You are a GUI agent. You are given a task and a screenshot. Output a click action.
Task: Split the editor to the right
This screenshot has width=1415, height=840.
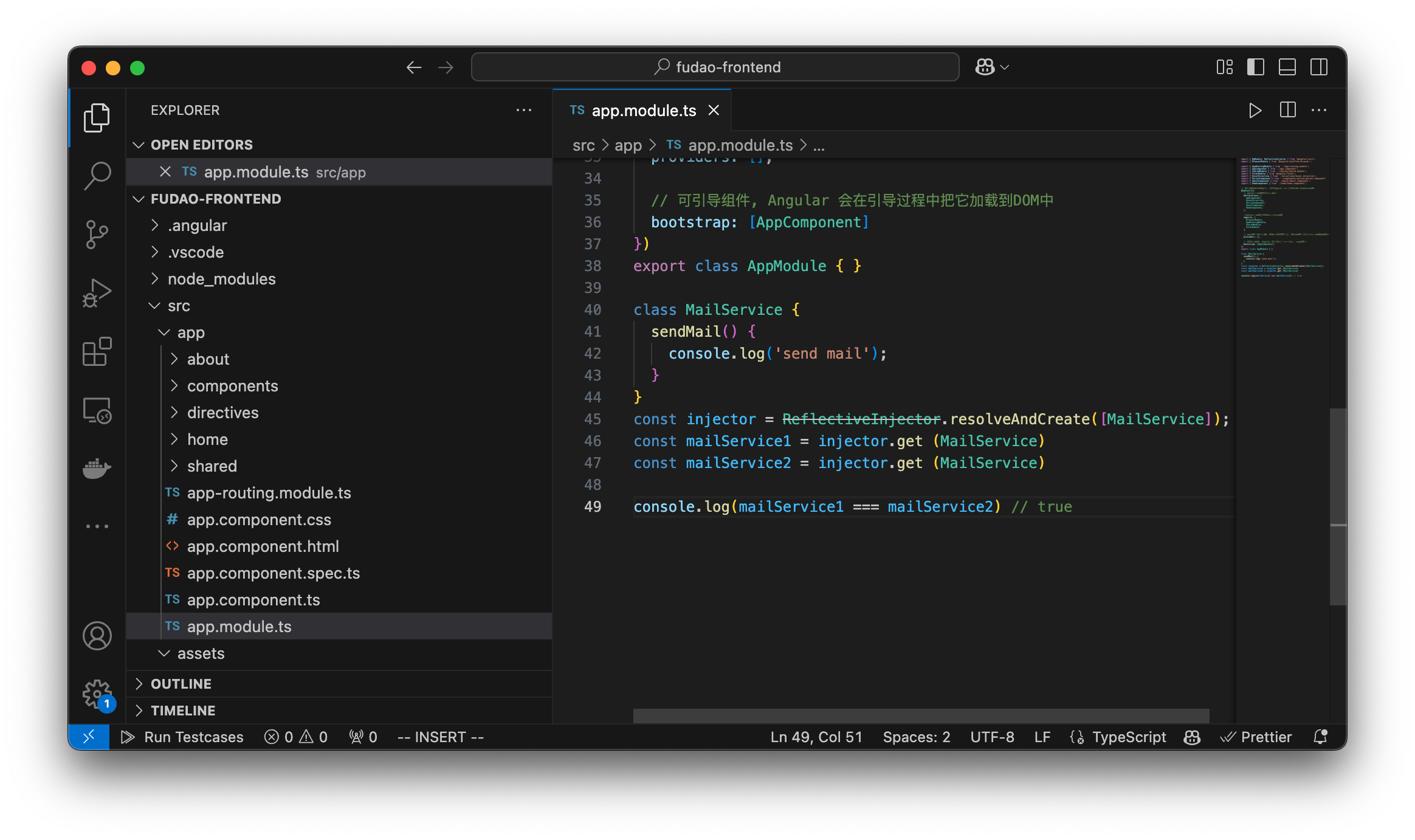[x=1287, y=110]
